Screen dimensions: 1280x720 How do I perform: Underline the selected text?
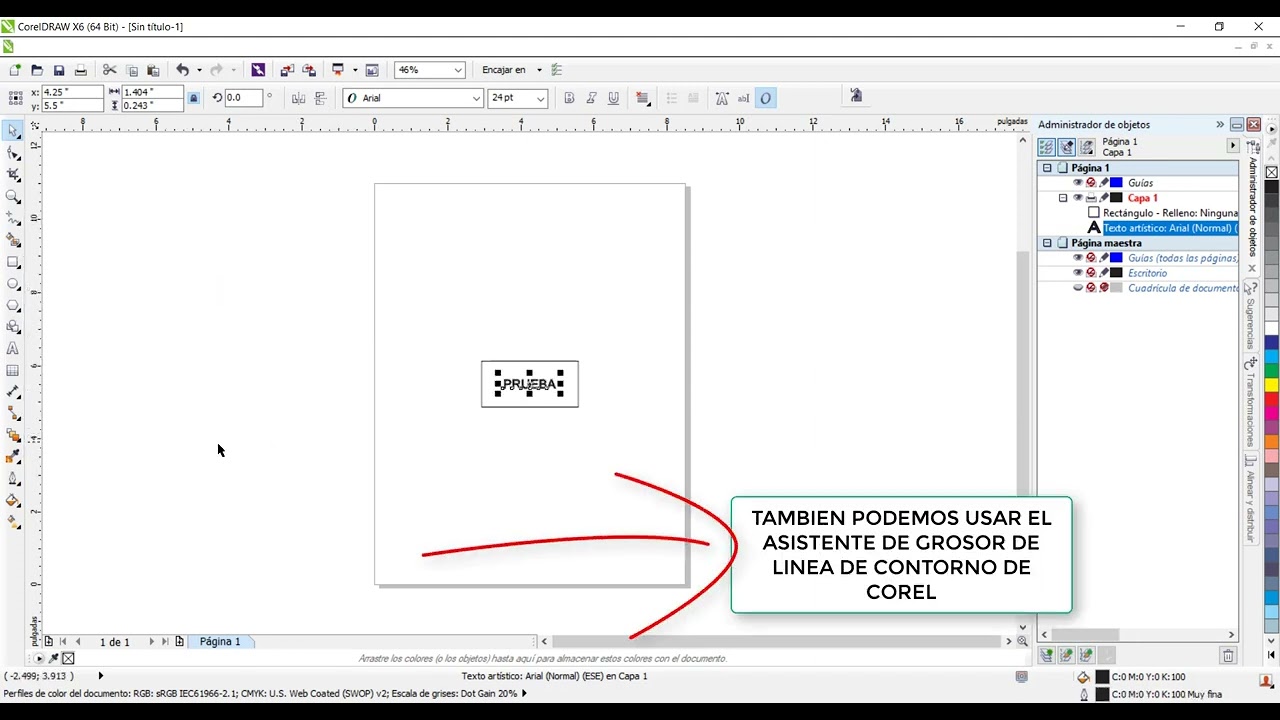tap(613, 98)
